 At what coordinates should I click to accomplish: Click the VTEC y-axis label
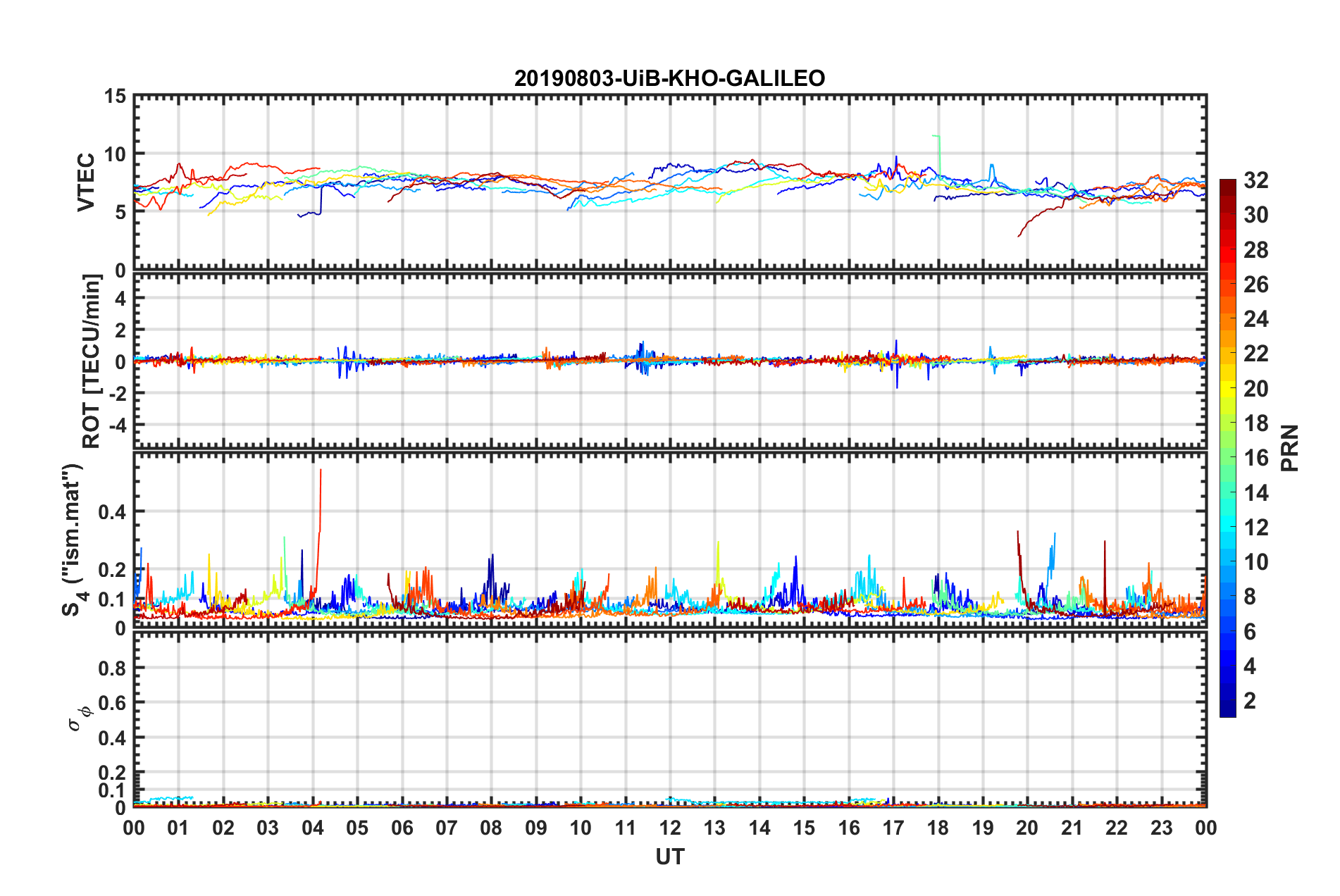click(x=86, y=182)
